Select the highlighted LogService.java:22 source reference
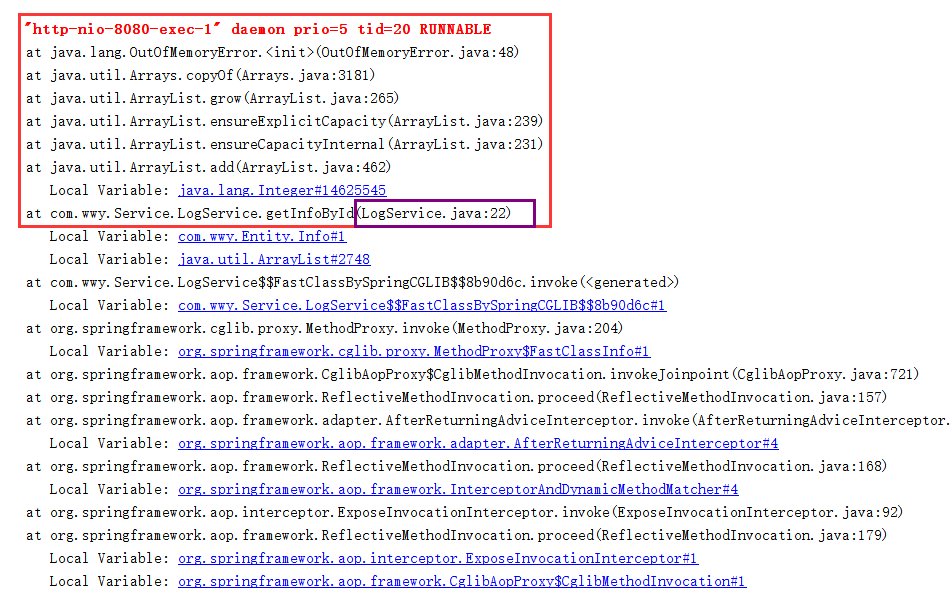The image size is (952, 591). click(x=444, y=213)
